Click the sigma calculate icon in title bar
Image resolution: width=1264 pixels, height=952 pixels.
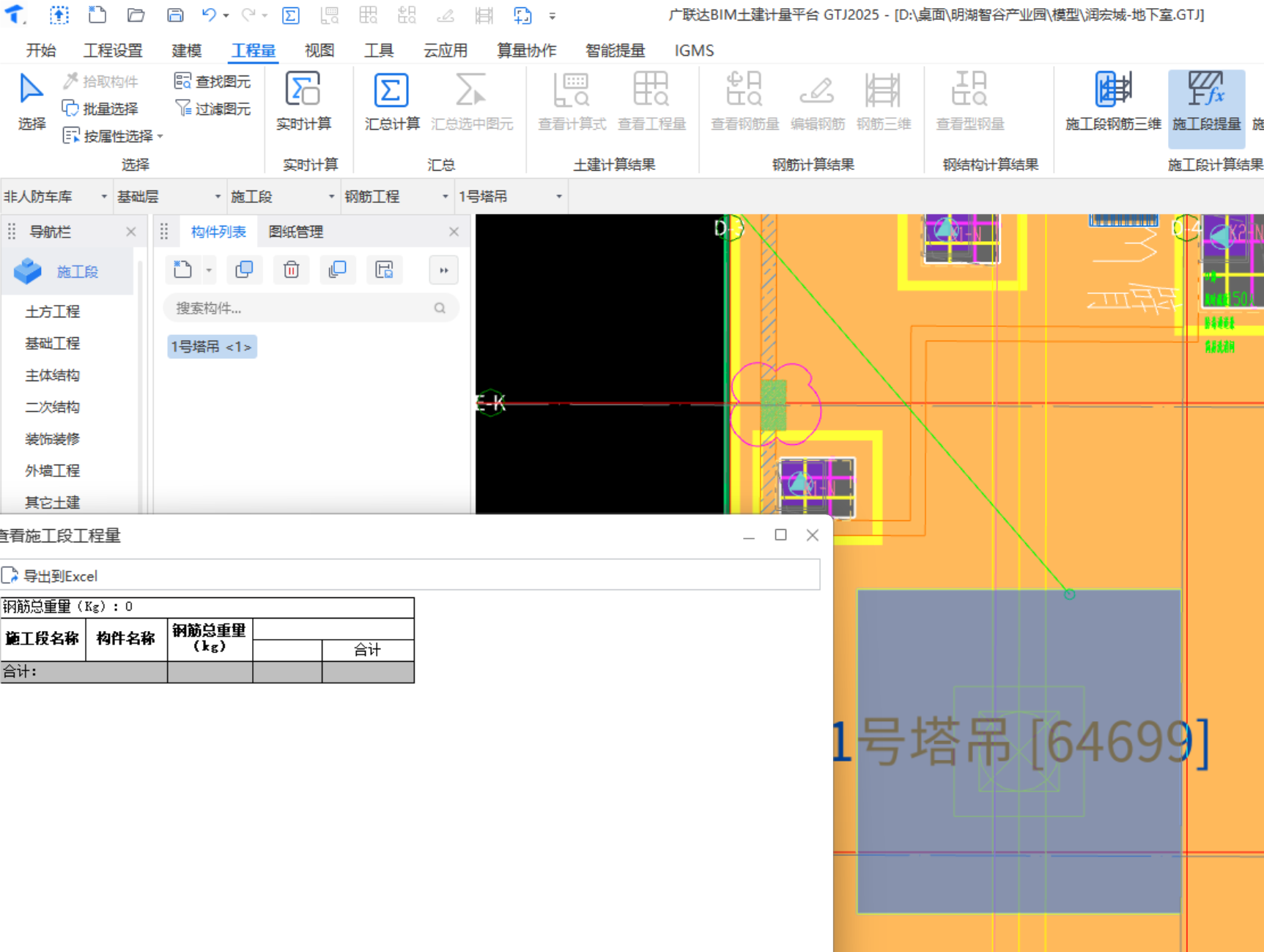pyautogui.click(x=291, y=15)
